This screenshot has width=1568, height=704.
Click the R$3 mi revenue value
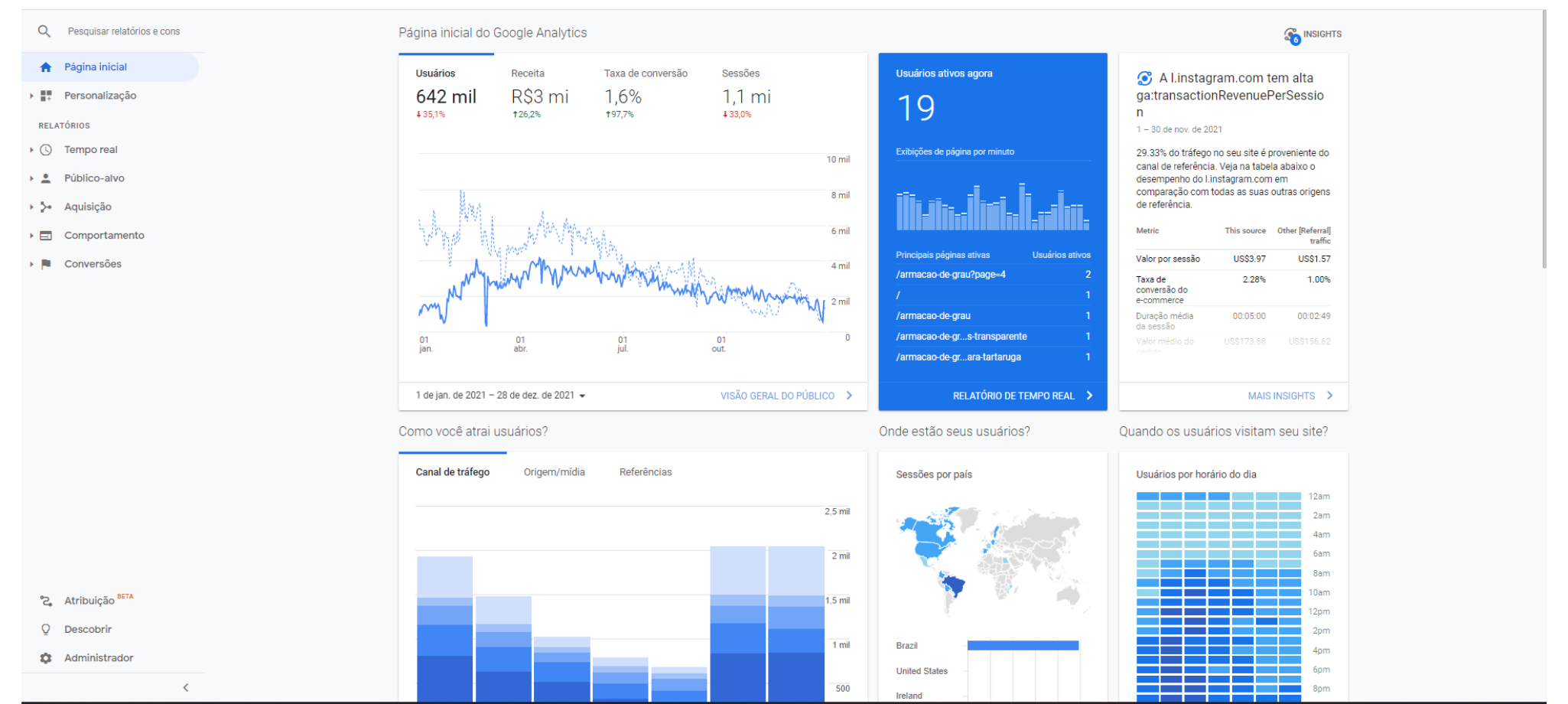coord(540,97)
